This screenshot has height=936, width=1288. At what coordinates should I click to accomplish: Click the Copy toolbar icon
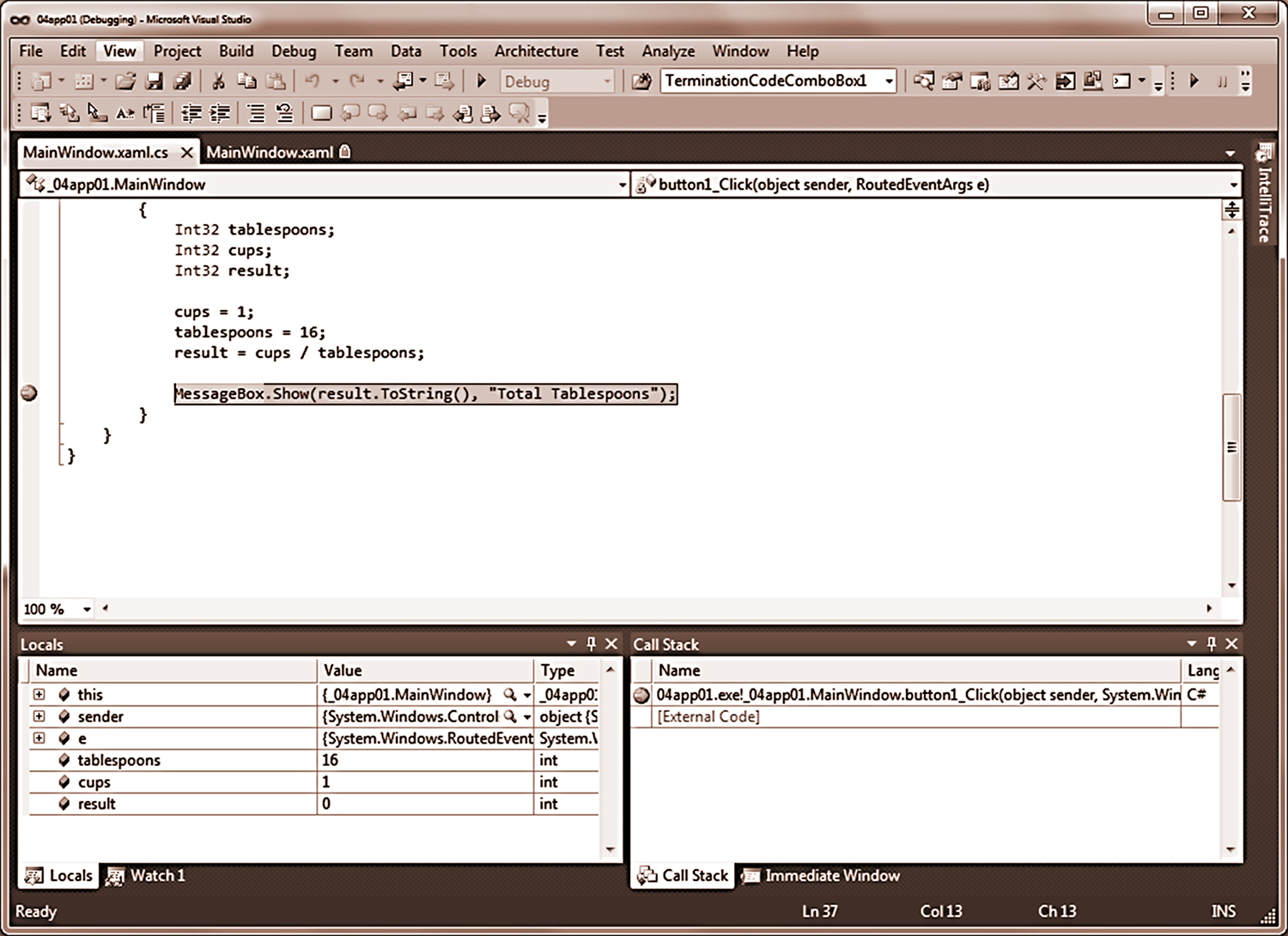[246, 82]
